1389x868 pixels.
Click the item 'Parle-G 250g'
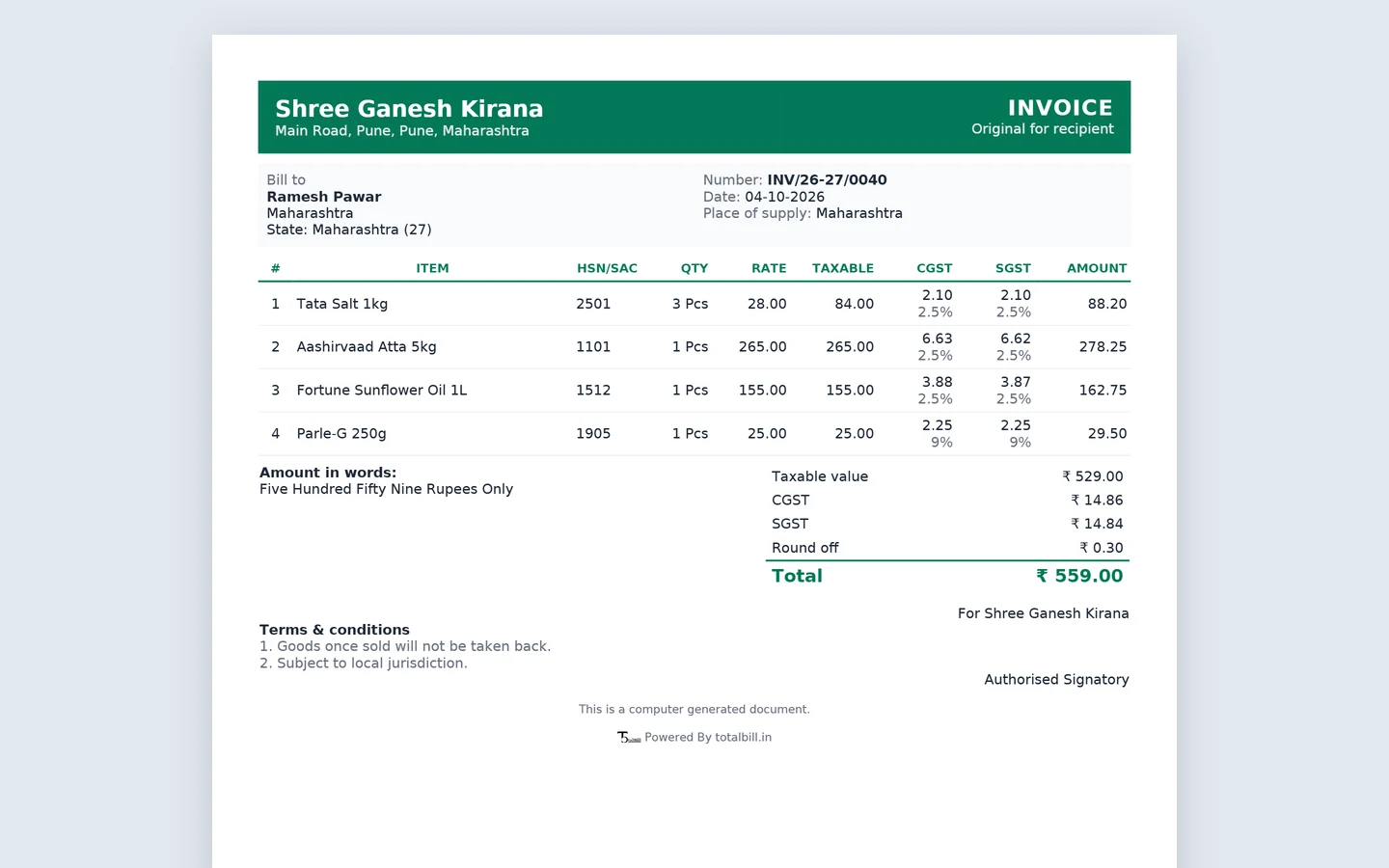[341, 434]
